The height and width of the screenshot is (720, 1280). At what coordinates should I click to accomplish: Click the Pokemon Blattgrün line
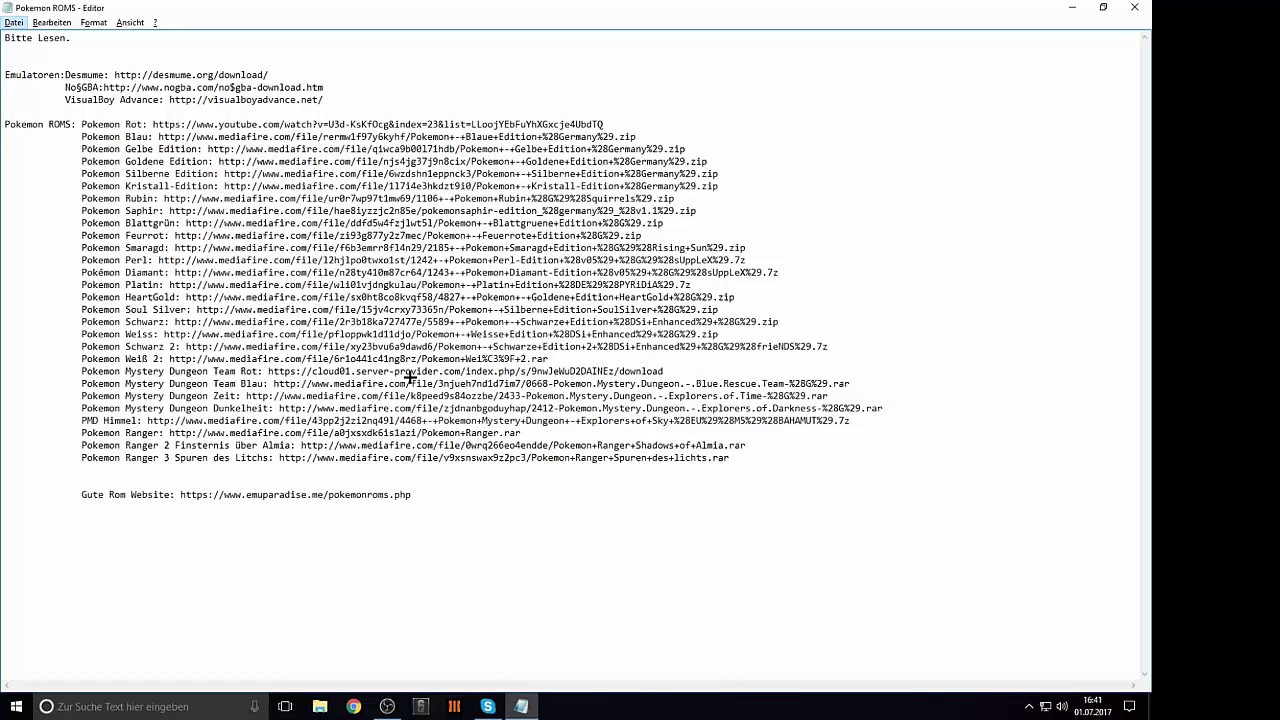point(372,223)
